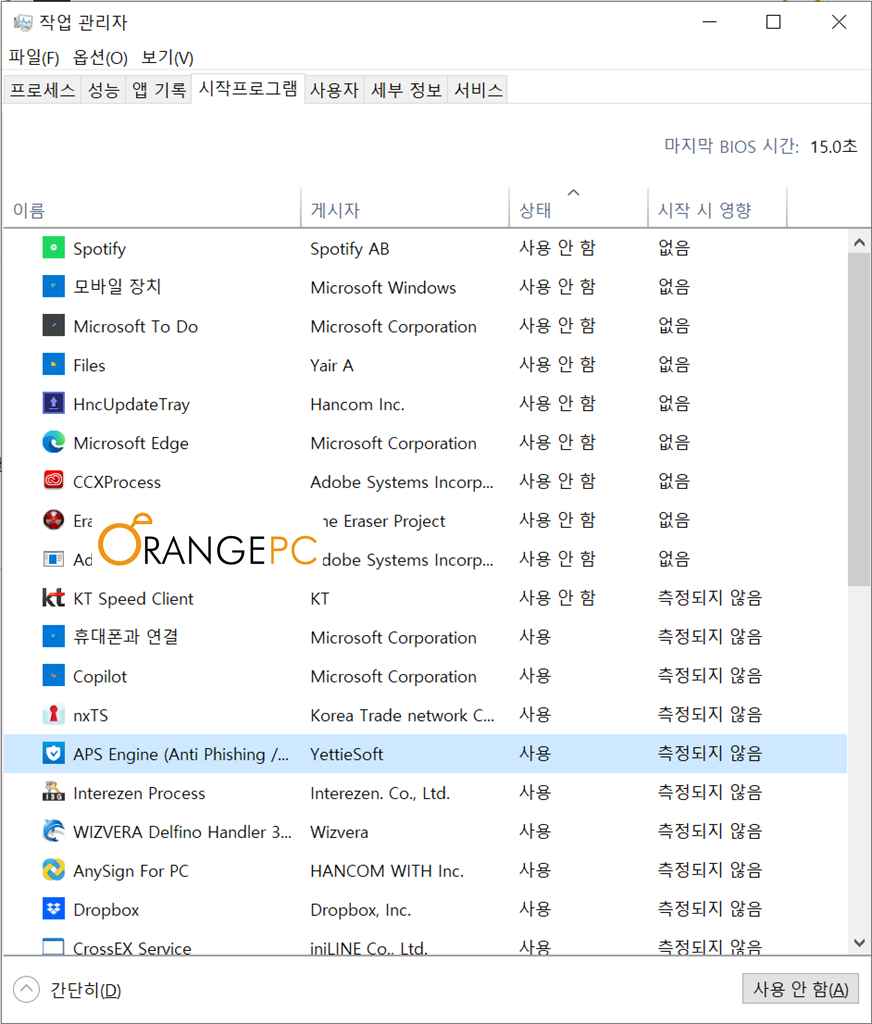Screen dimensions: 872x1024
Task: Click the Microsoft To Do icon
Action: point(54,326)
